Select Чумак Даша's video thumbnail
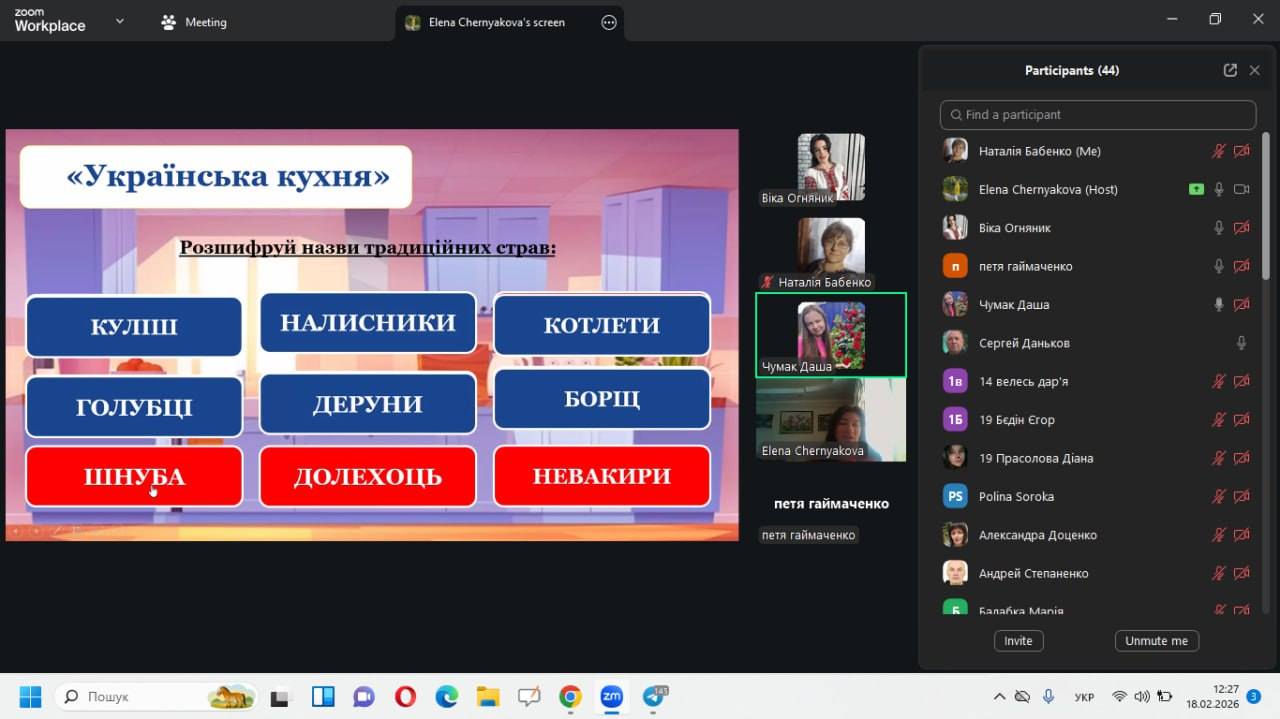 [x=830, y=335]
